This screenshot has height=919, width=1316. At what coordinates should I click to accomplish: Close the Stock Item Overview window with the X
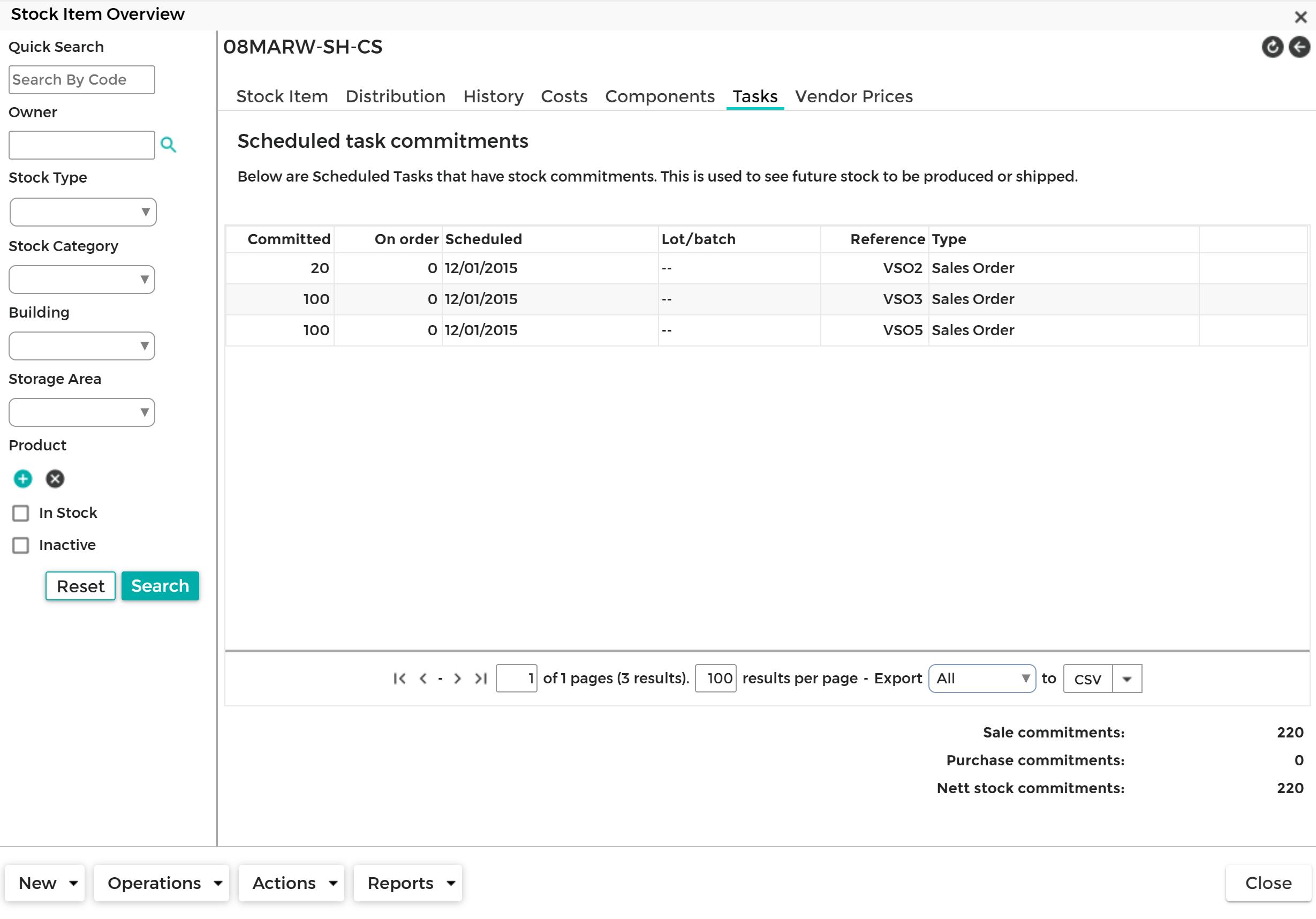1300,17
